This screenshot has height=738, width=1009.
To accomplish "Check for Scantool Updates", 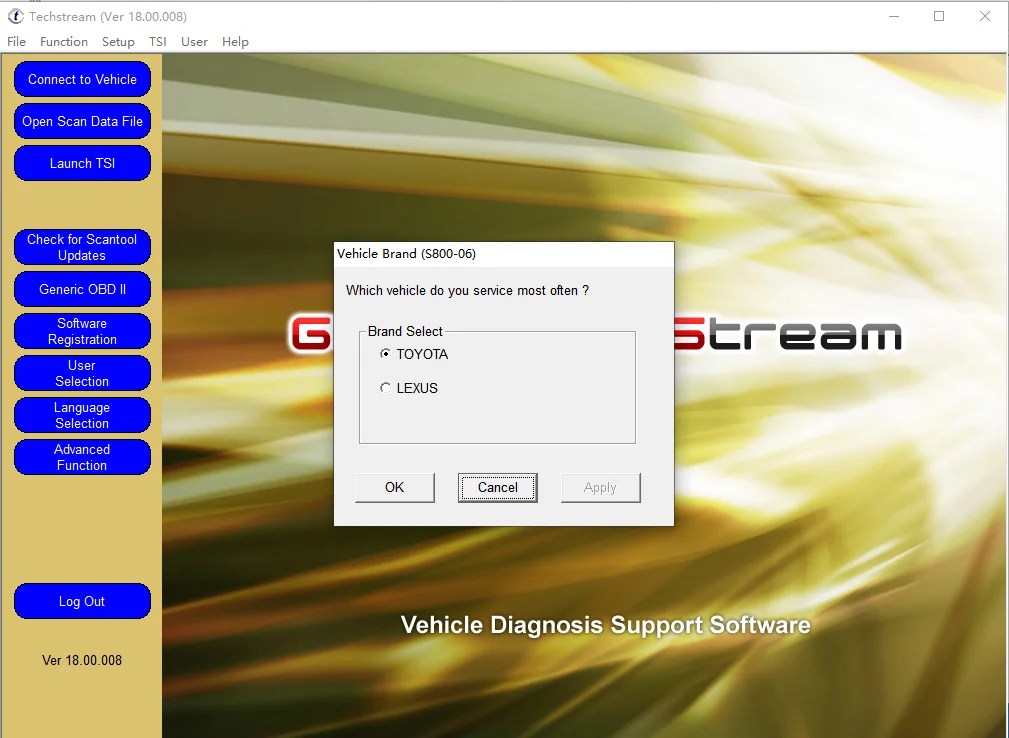I will (x=82, y=247).
